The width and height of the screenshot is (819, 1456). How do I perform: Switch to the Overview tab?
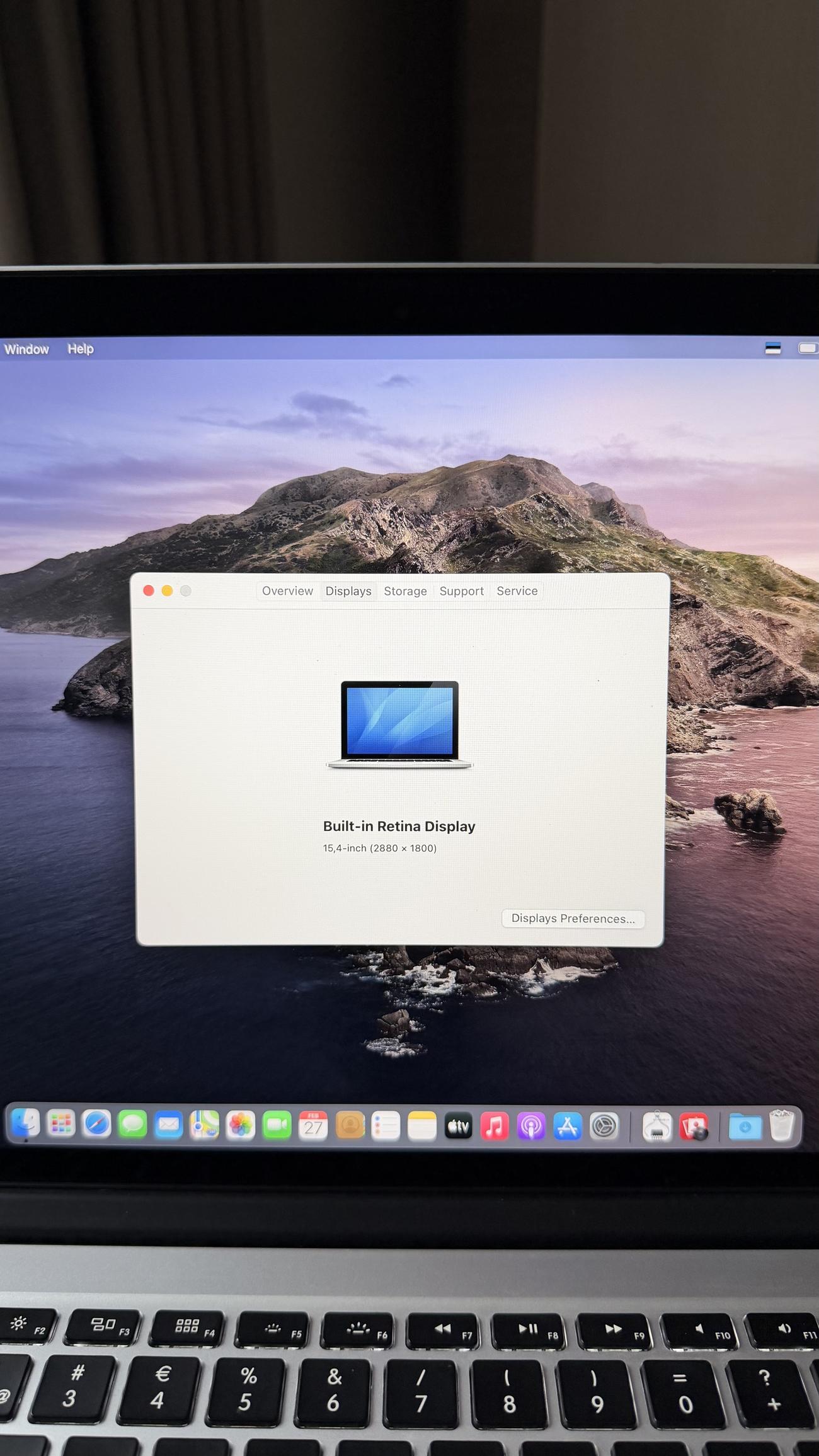[287, 591]
